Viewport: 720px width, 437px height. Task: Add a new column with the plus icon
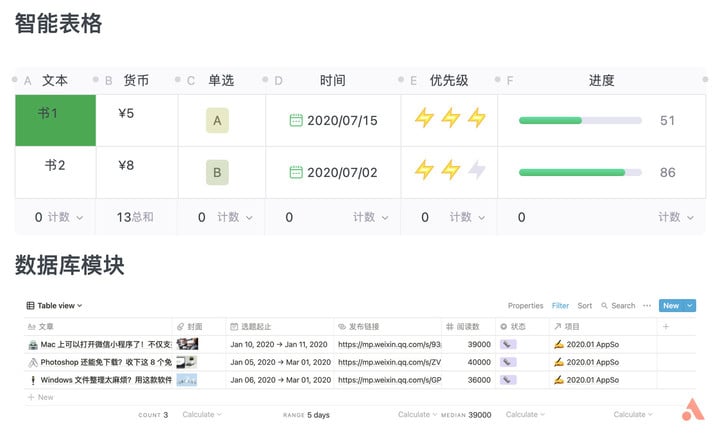666,326
